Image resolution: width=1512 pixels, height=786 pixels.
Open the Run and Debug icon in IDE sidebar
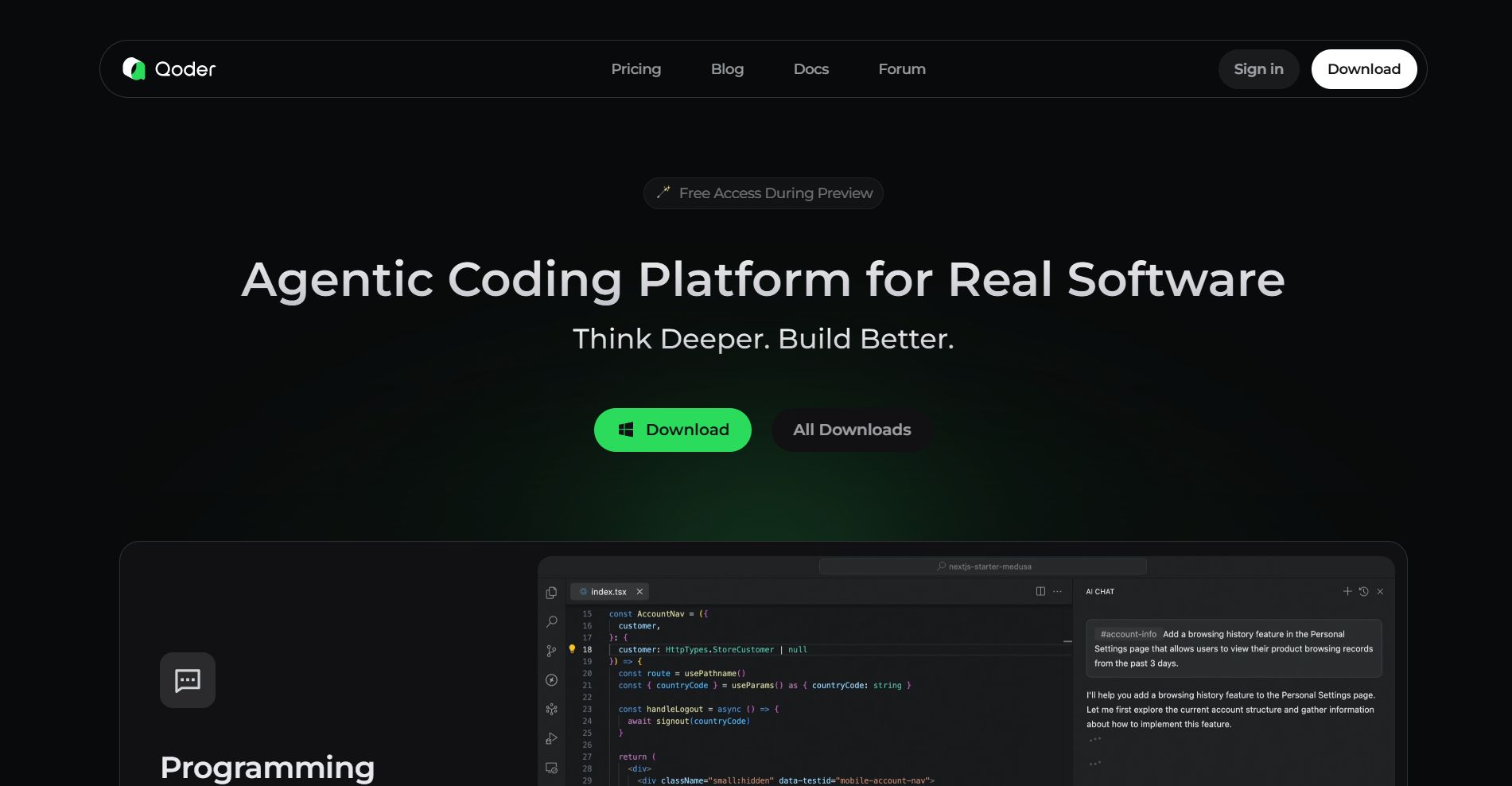click(x=551, y=738)
